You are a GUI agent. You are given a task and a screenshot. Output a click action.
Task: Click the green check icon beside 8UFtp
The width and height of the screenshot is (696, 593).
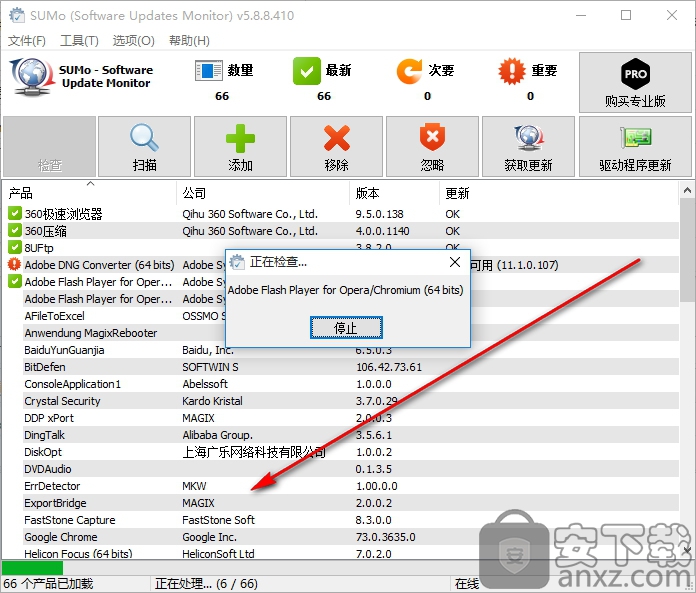[x=15, y=247]
